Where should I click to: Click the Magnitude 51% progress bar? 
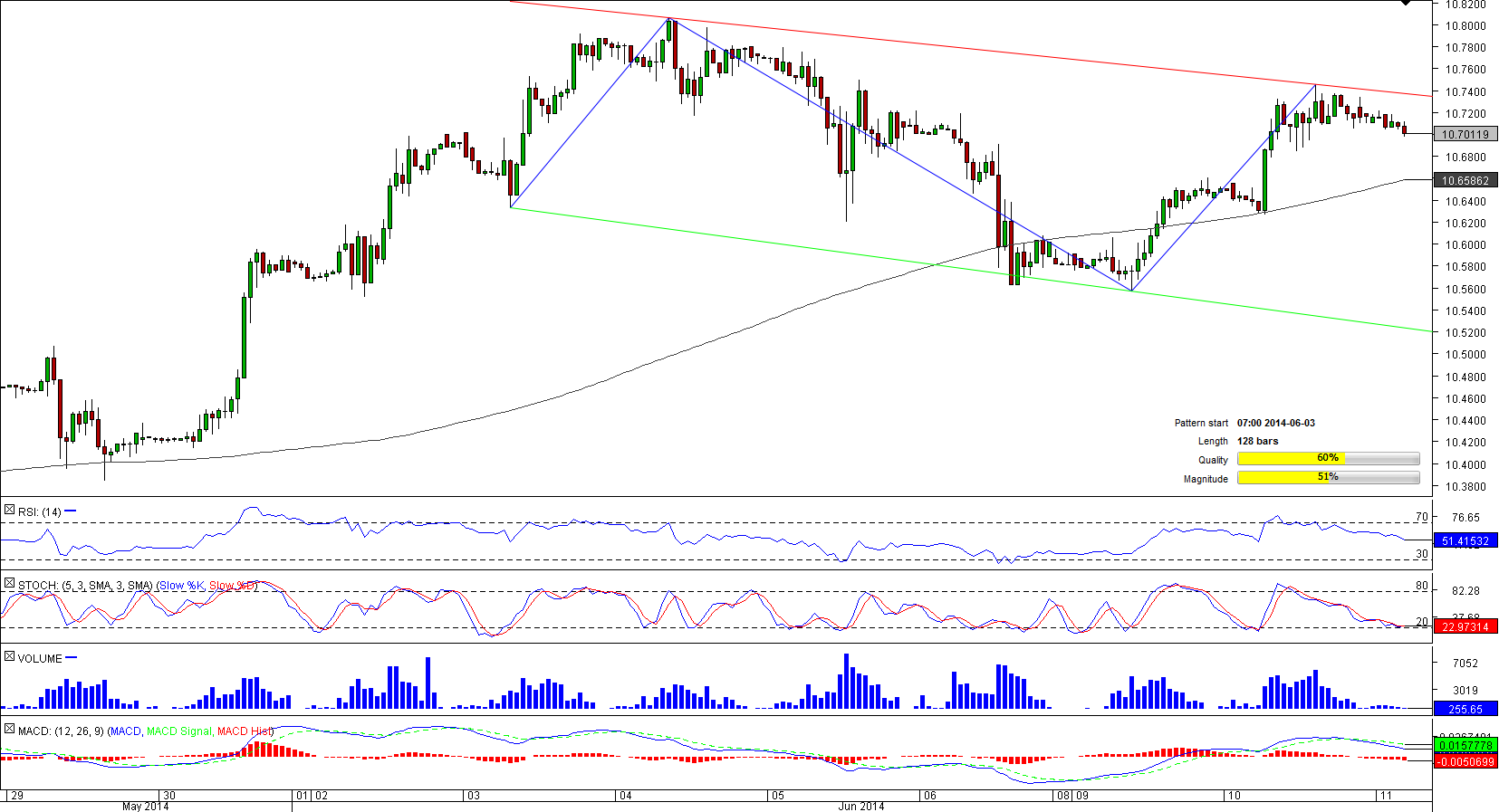[1328, 478]
